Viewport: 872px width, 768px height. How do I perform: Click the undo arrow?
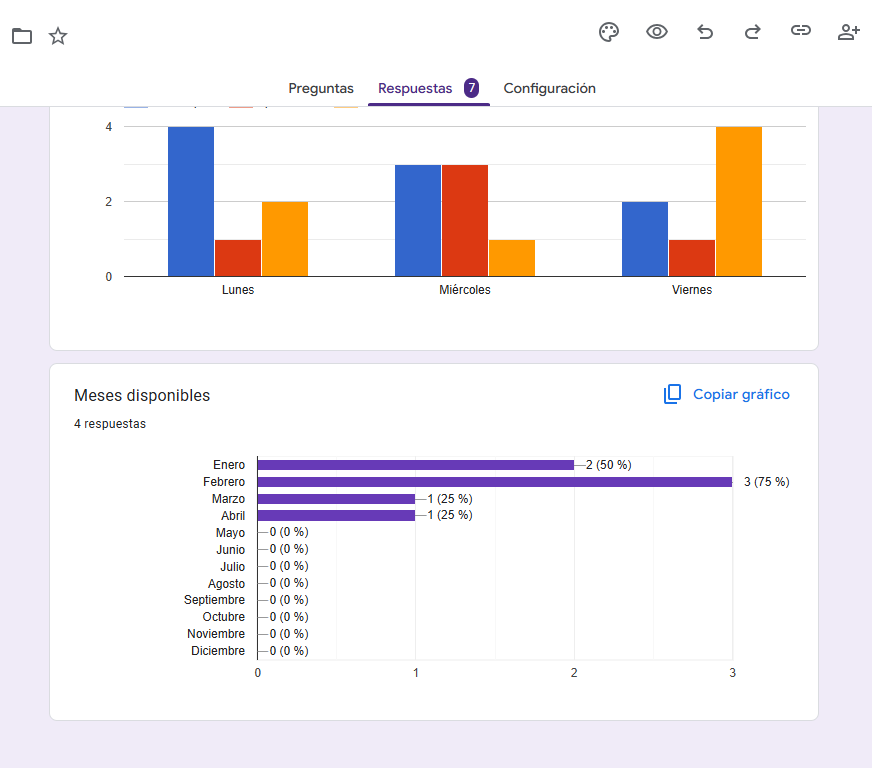(x=705, y=32)
